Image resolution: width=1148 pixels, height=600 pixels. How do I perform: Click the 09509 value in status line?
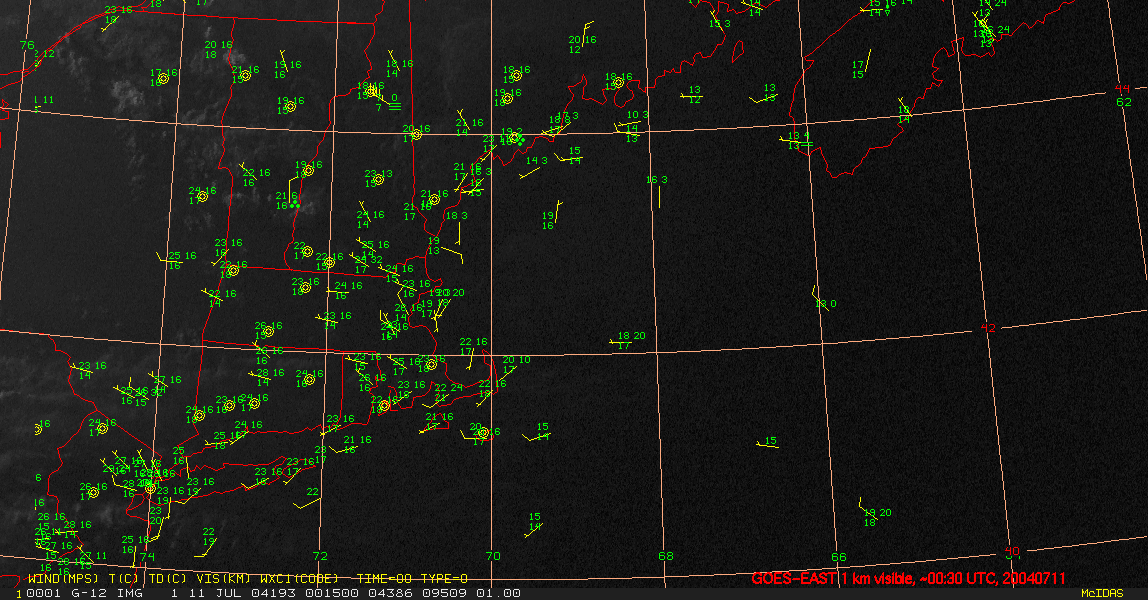[x=444, y=593]
